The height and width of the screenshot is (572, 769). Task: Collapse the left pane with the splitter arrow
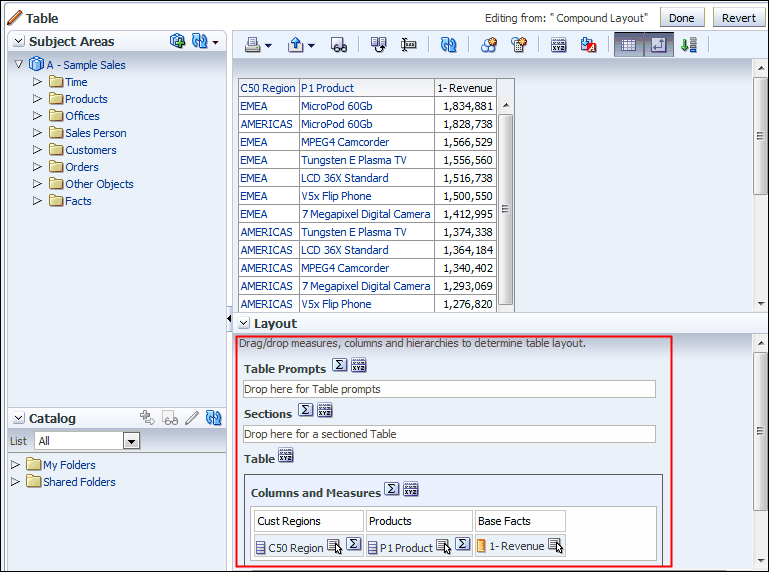[229, 318]
